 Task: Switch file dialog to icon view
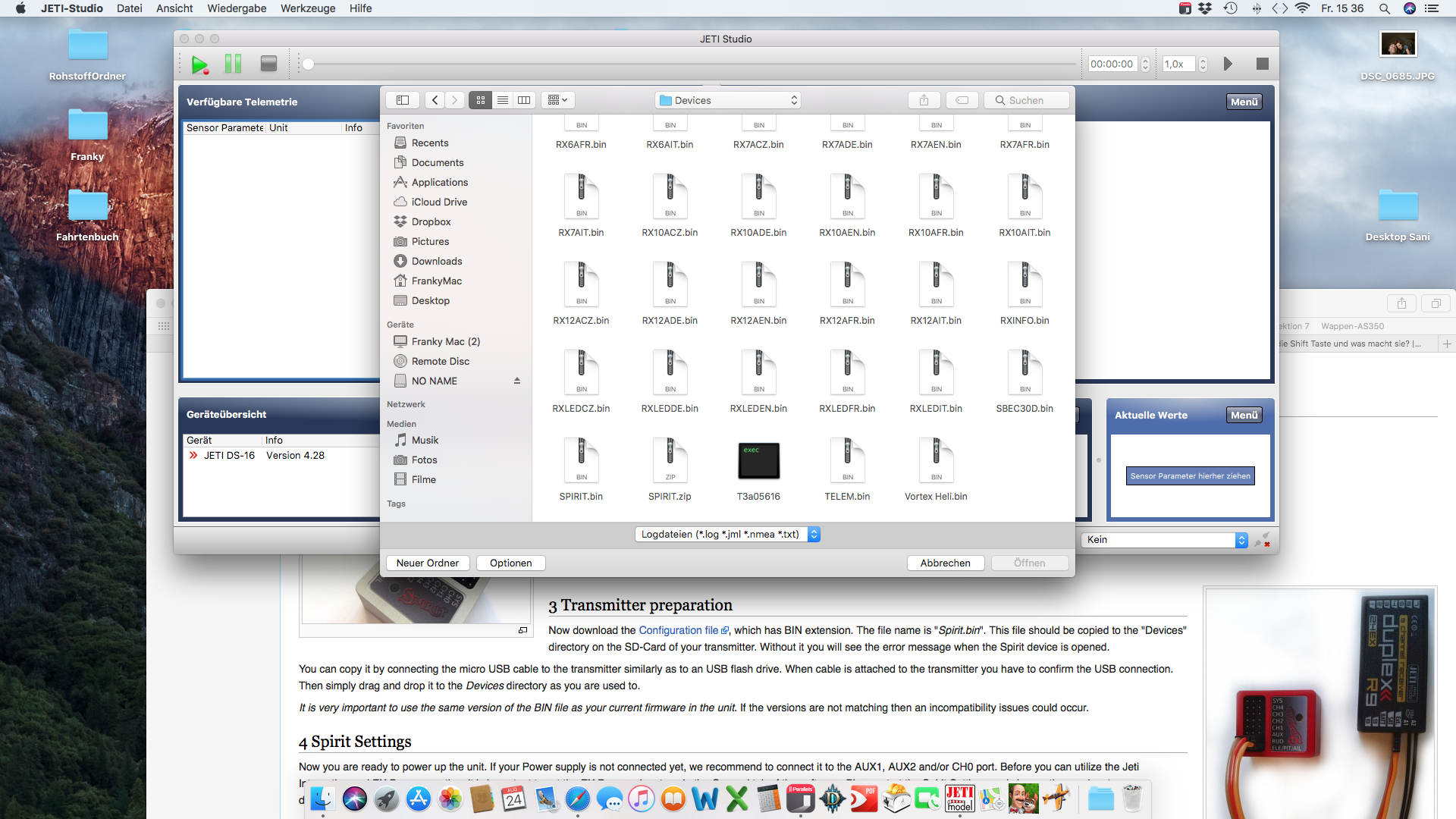click(481, 100)
